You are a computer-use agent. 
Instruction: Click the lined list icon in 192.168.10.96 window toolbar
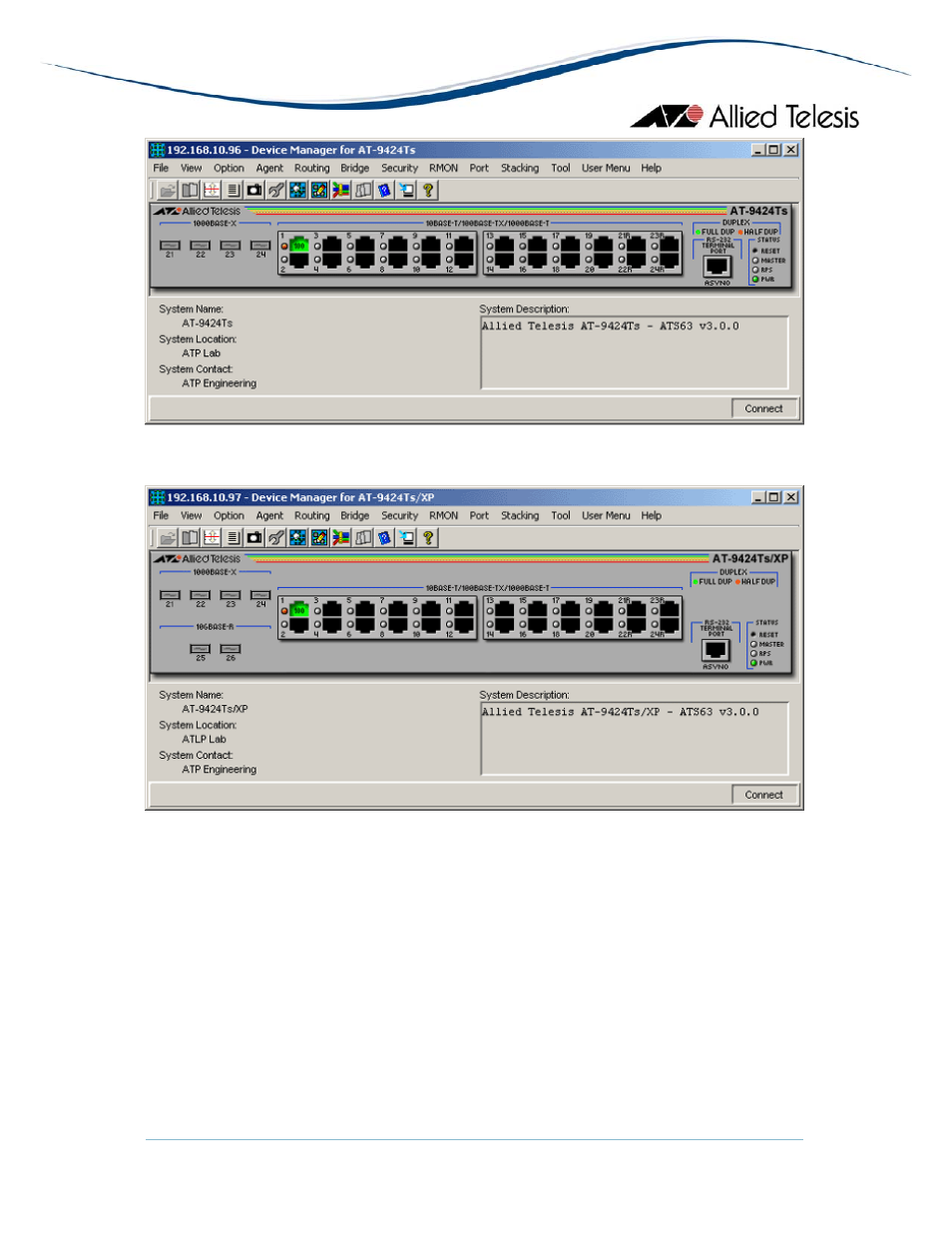click(x=233, y=190)
